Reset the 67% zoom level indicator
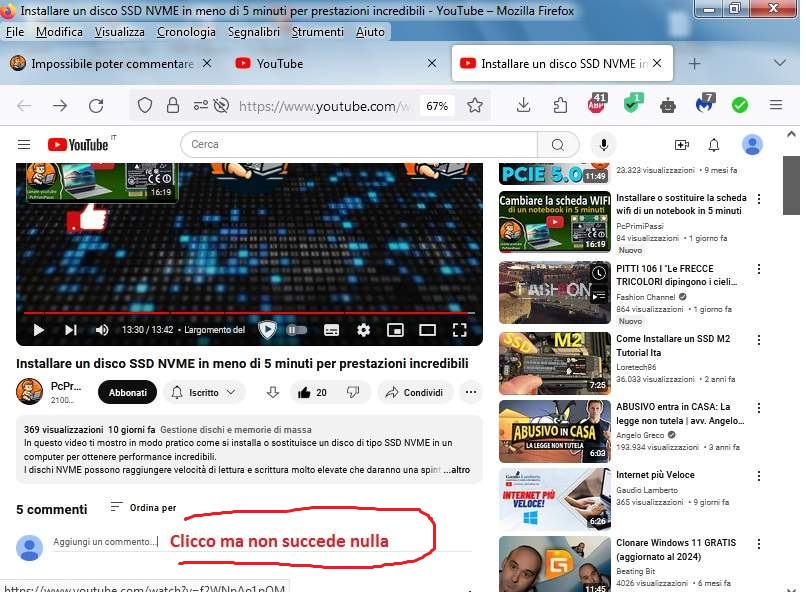 pyautogui.click(x=437, y=106)
